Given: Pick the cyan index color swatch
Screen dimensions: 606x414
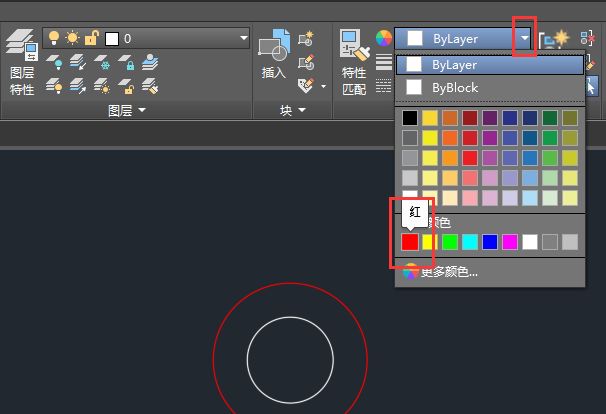Looking at the screenshot, I should click(x=470, y=242).
